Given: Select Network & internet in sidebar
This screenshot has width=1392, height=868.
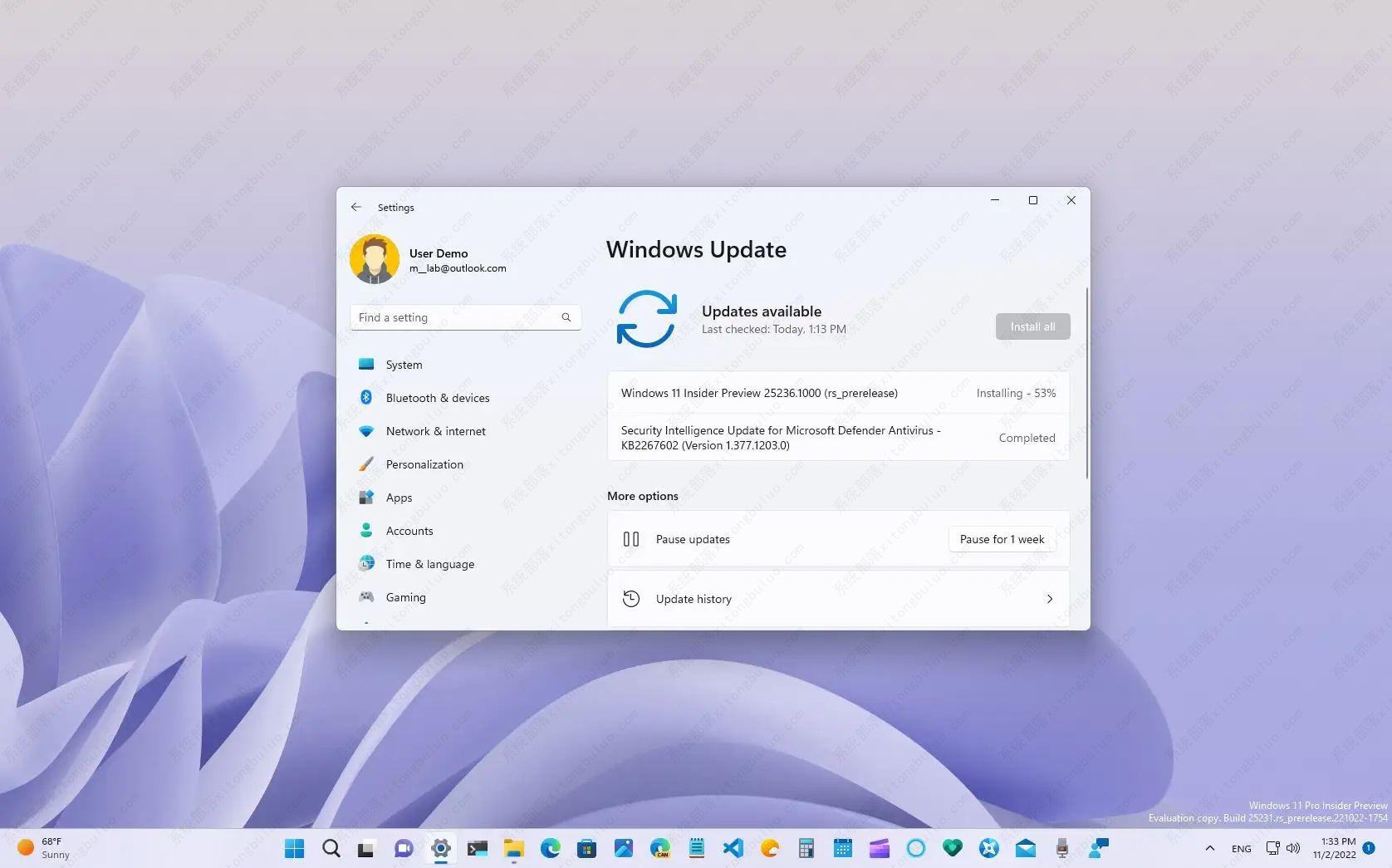Looking at the screenshot, I should pos(435,431).
